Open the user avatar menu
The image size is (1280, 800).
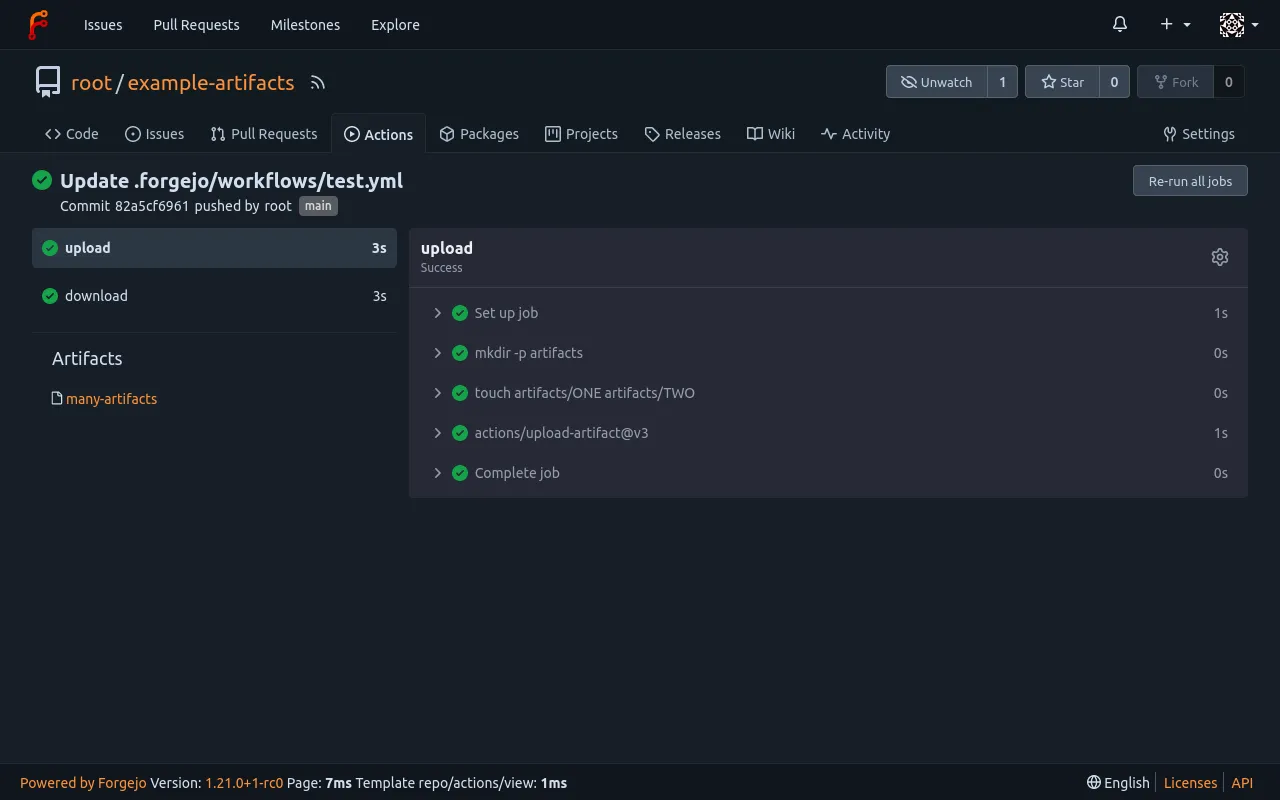click(x=1238, y=25)
